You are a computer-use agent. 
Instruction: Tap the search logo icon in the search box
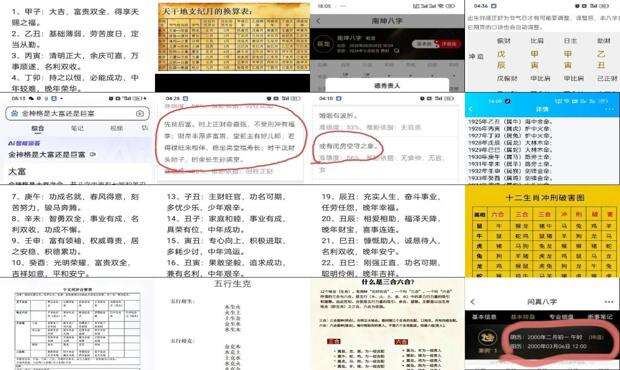pyautogui.click(x=14, y=113)
